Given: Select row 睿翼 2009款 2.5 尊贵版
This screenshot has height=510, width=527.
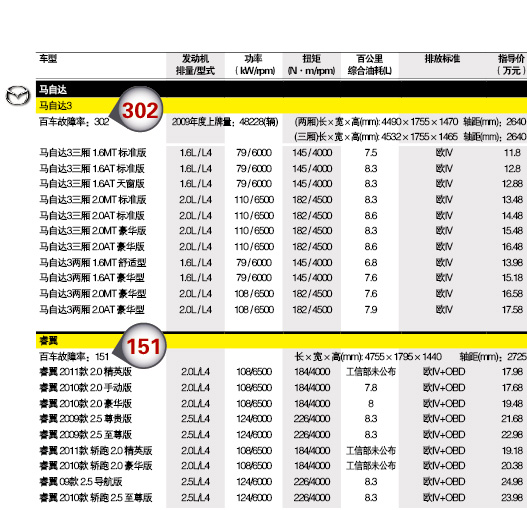Looking at the screenshot, I should click(x=281, y=419).
